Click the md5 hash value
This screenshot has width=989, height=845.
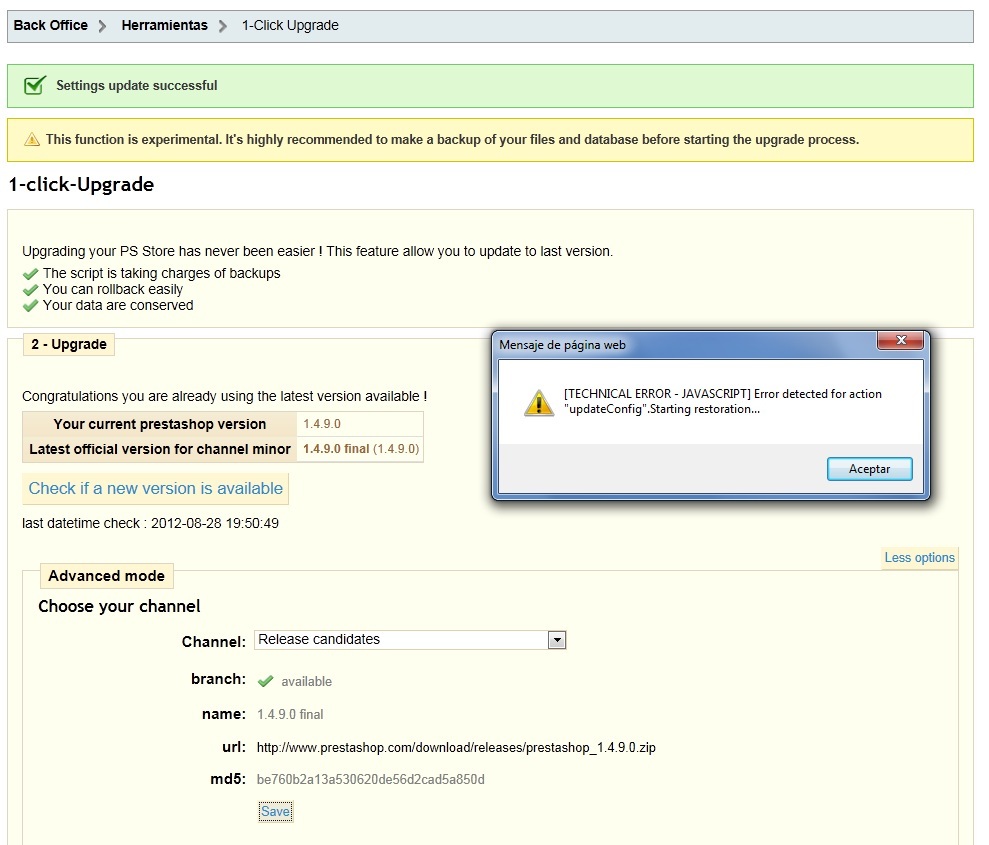click(x=370, y=779)
